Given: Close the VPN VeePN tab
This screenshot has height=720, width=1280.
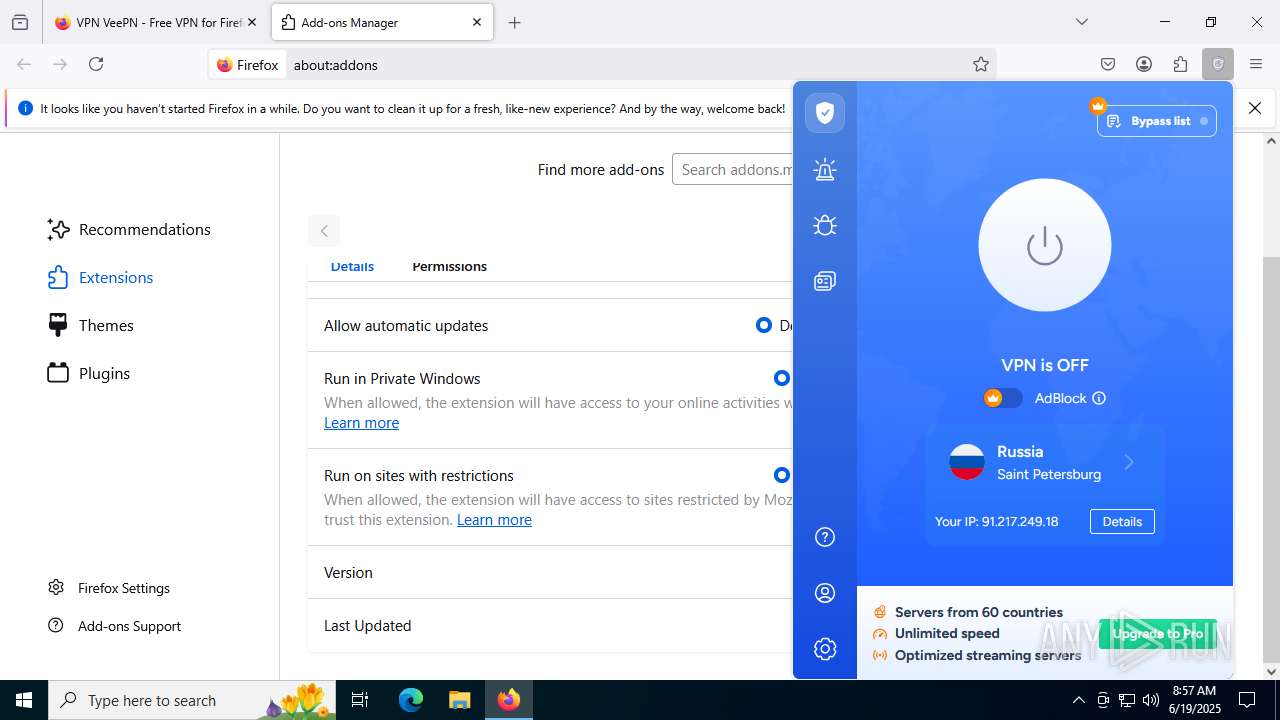Looking at the screenshot, I should point(251,23).
